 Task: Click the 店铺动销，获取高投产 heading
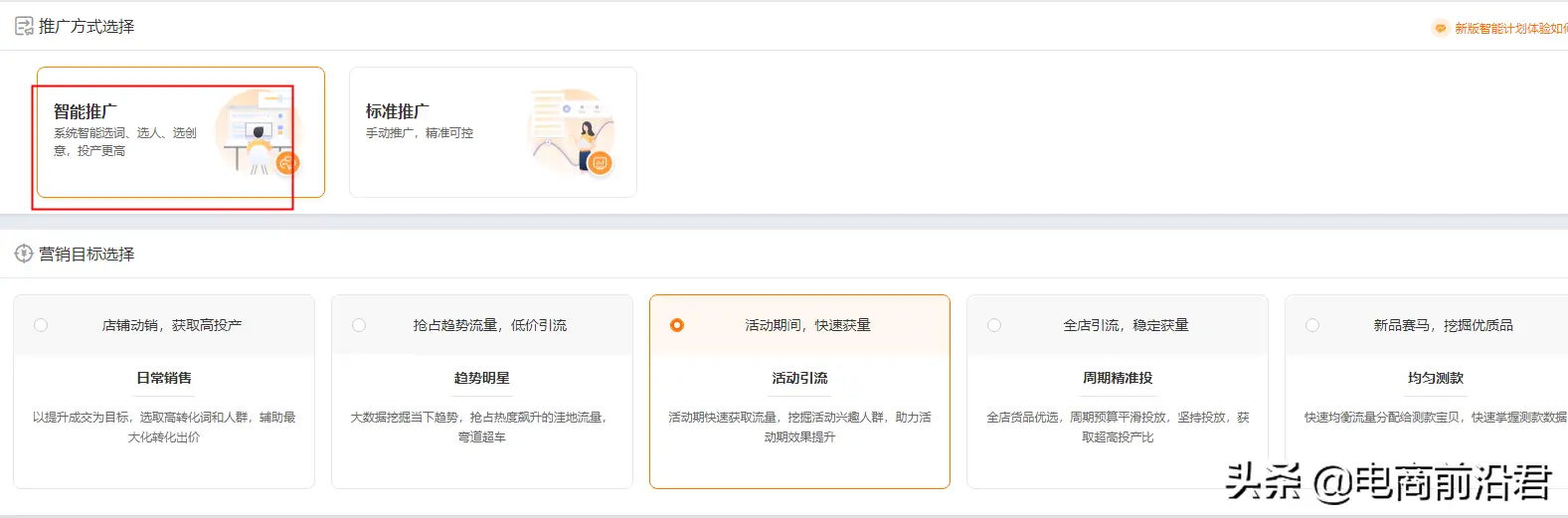pyautogui.click(x=172, y=325)
